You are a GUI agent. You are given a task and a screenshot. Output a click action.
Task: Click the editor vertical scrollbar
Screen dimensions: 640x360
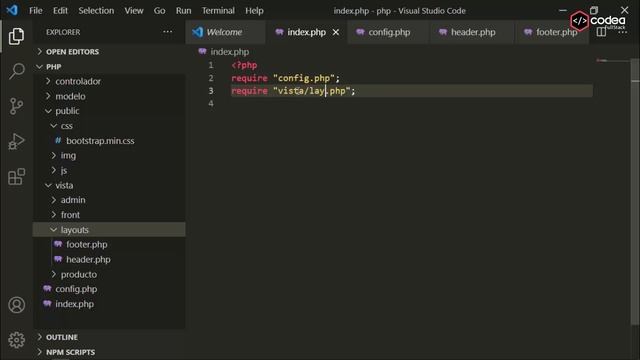(635, 192)
